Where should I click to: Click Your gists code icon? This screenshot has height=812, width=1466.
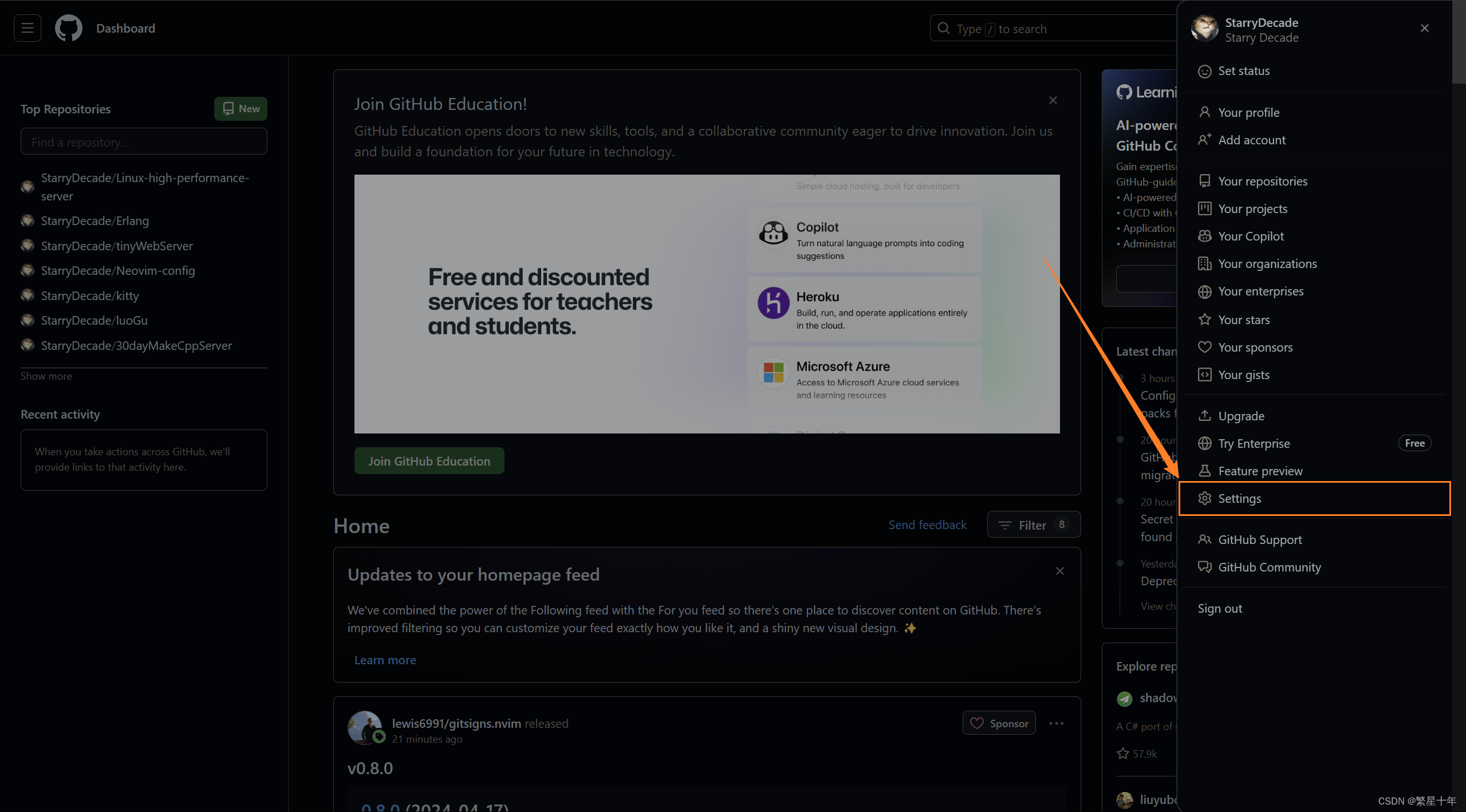tap(1205, 375)
